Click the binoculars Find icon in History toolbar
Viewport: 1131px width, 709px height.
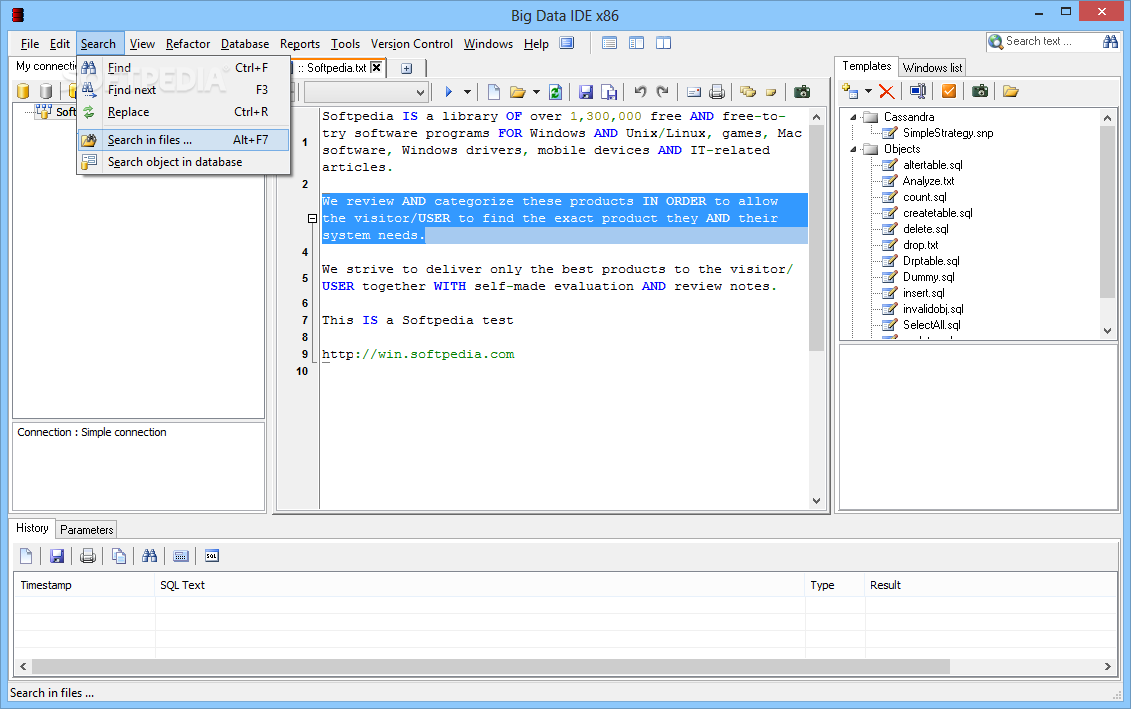149,555
